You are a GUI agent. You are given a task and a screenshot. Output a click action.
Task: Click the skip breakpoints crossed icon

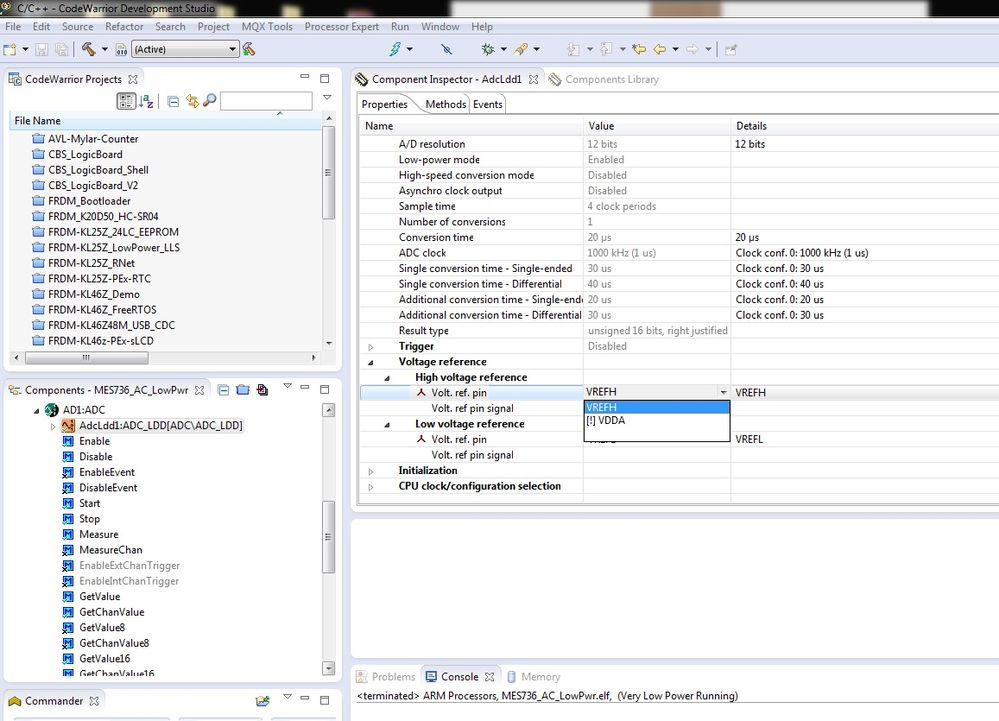[447, 49]
